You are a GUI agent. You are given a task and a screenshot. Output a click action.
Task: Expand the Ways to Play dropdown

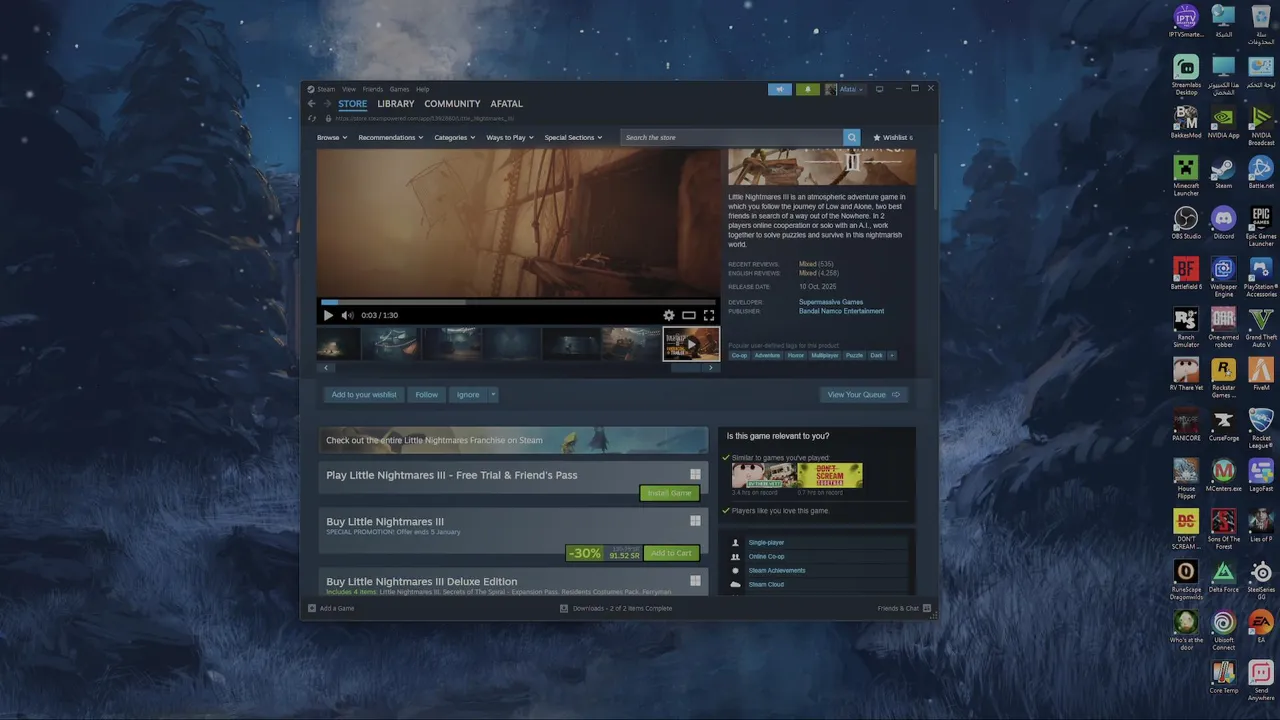pos(509,137)
